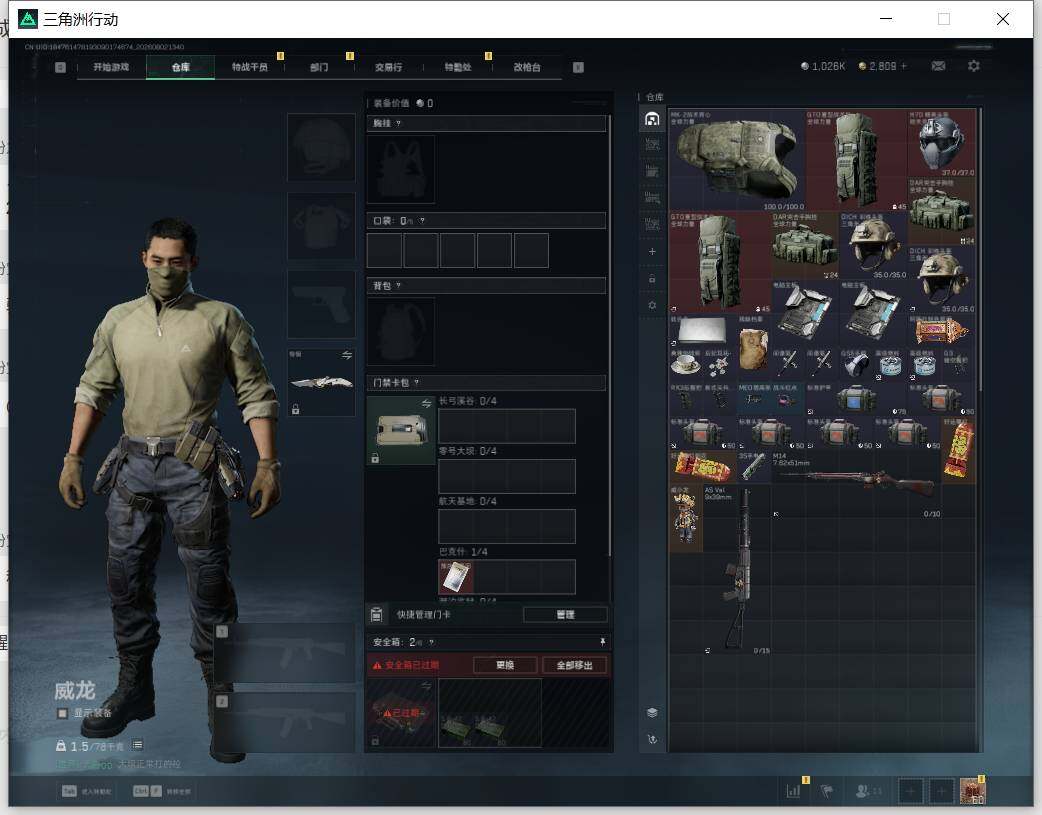Swap the knife via arrows icon

(346, 356)
